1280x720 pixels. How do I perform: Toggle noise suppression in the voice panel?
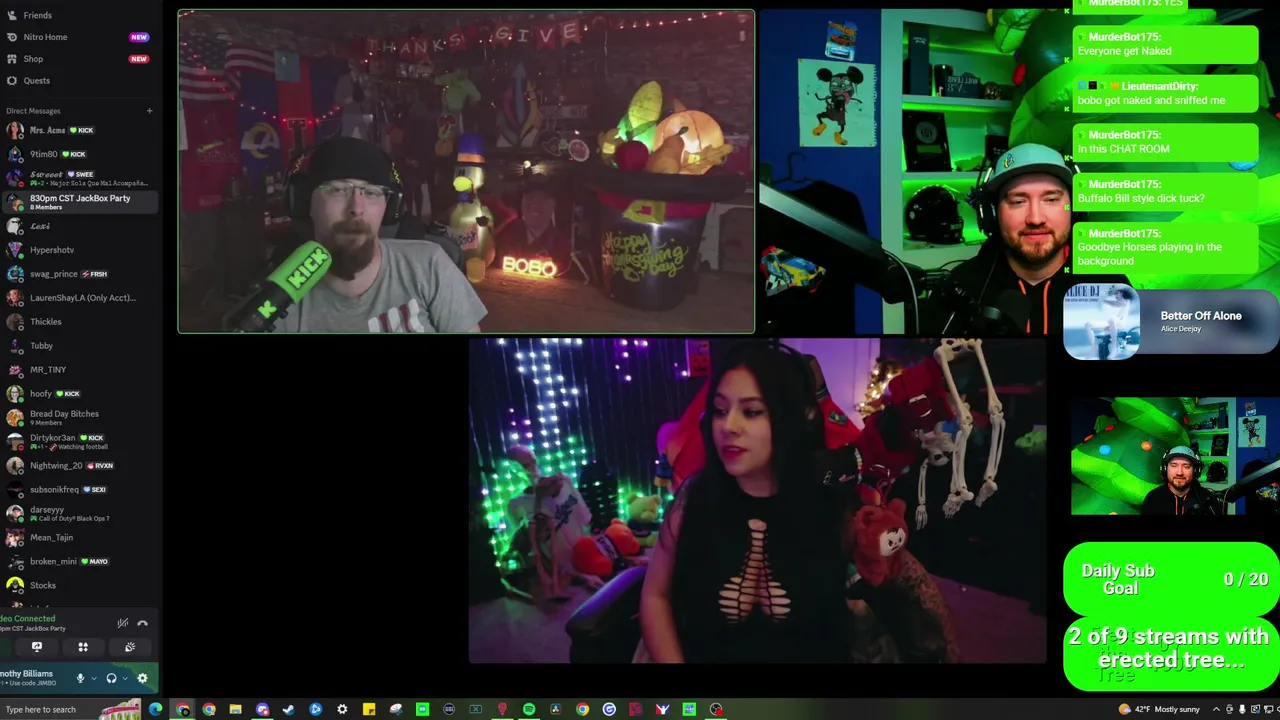[x=123, y=623]
